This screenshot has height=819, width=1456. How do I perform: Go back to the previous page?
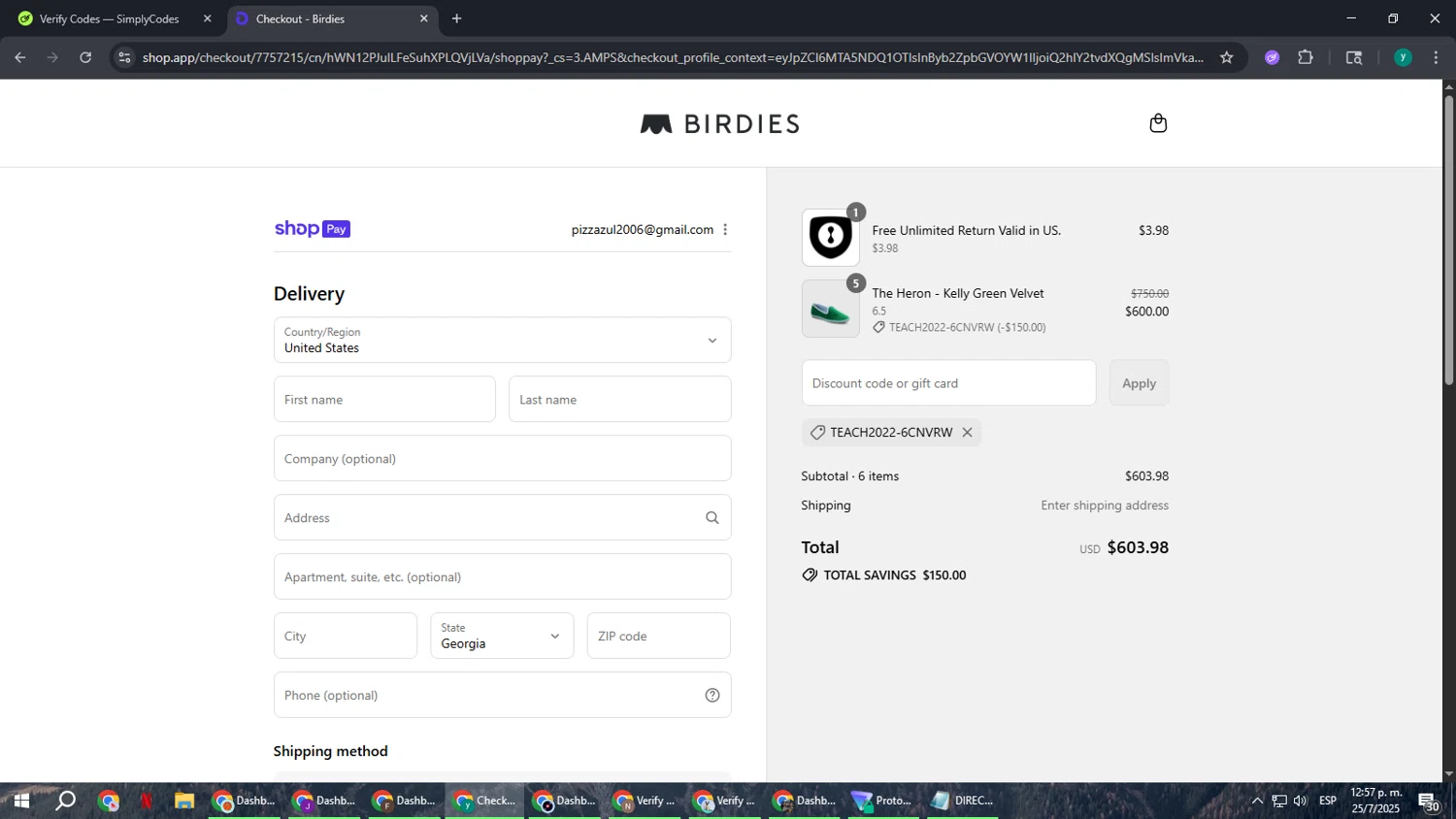point(20,57)
